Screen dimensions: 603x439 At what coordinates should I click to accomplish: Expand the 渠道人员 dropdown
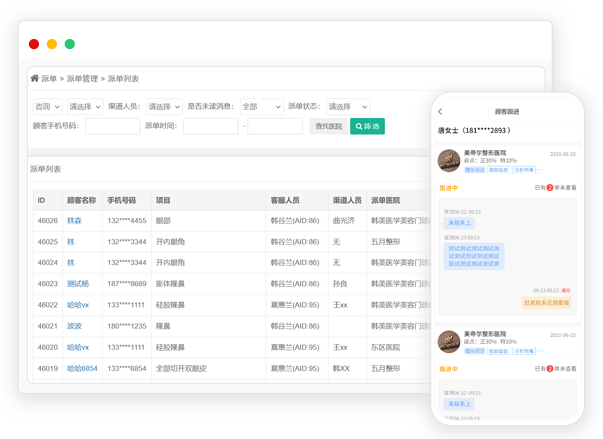pyautogui.click(x=163, y=106)
